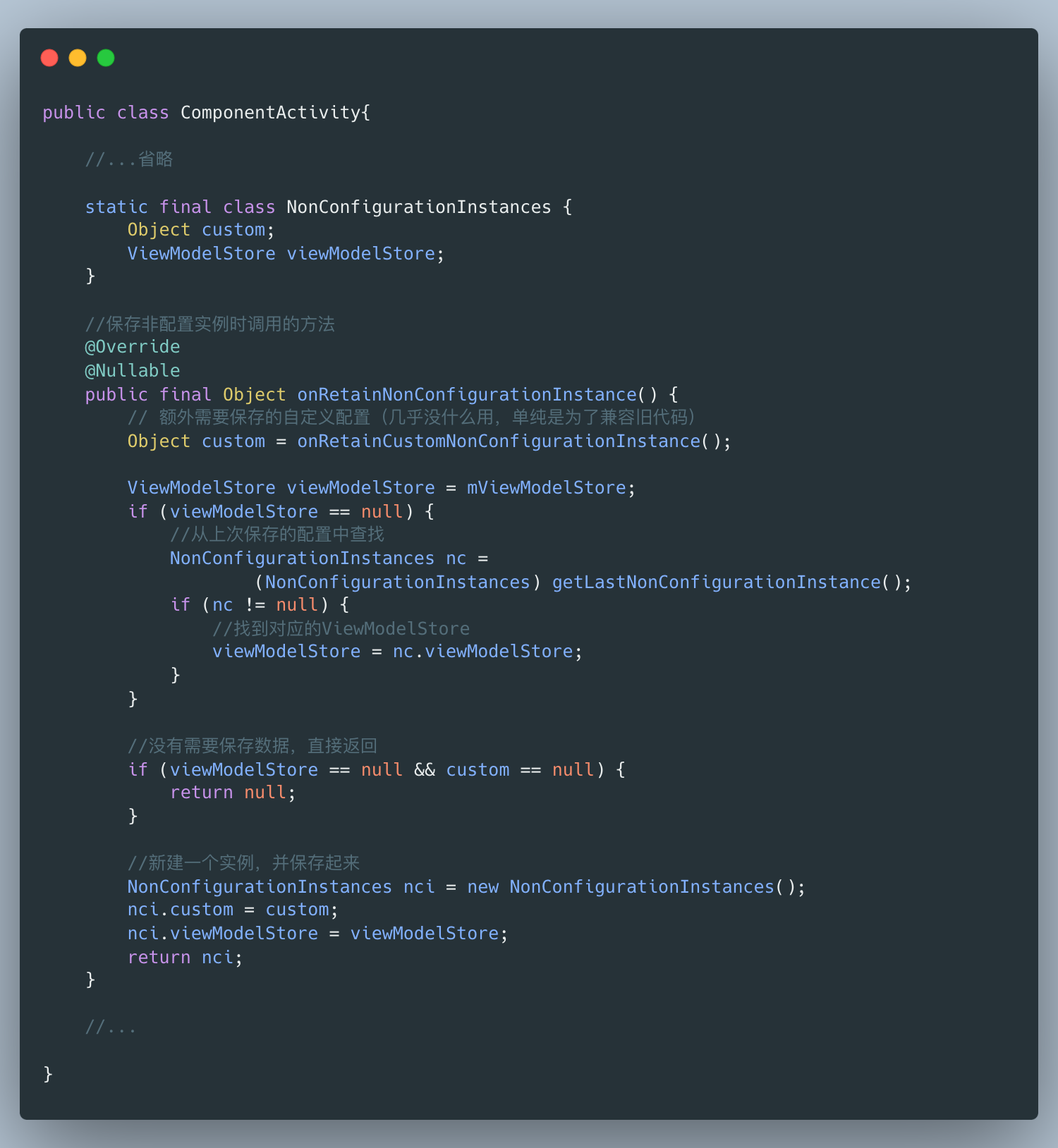Click comment '//从上次保存的配置中查找'
The height and width of the screenshot is (1148, 1058).
[x=277, y=535]
